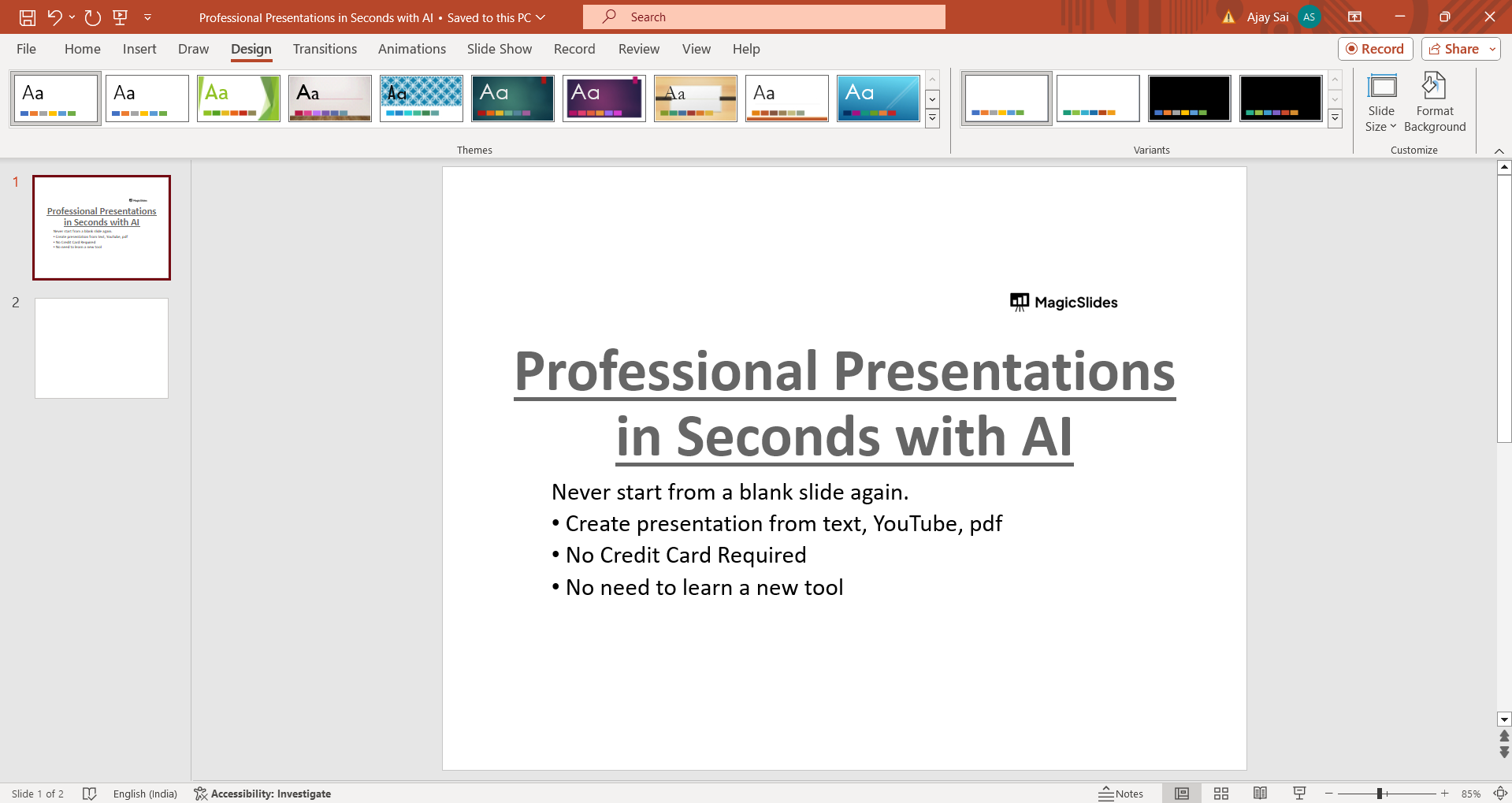Switch to Reading View
This screenshot has width=1512, height=803.
click(x=1260, y=794)
